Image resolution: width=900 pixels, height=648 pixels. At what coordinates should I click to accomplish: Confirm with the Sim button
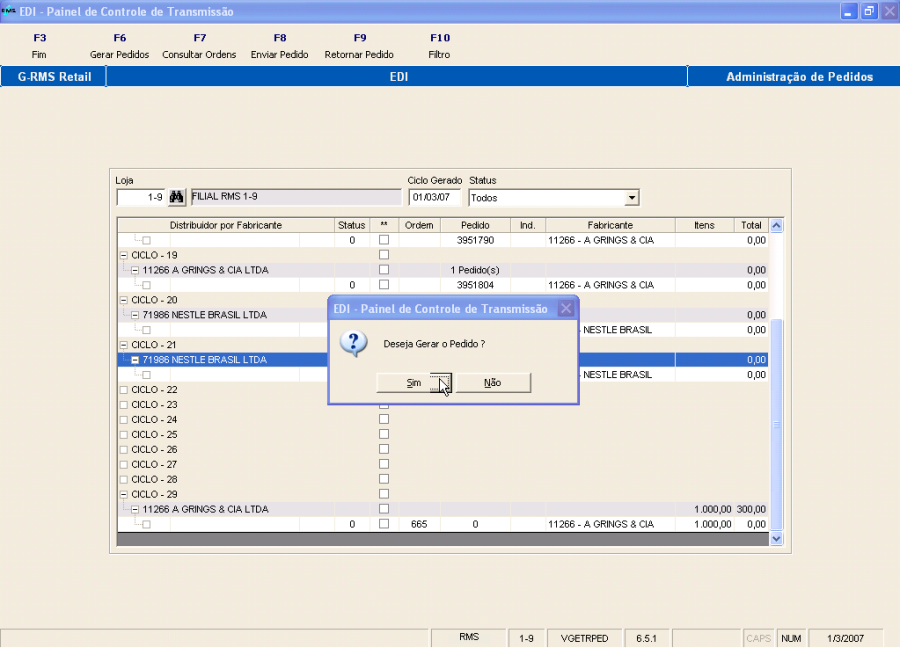coord(414,383)
